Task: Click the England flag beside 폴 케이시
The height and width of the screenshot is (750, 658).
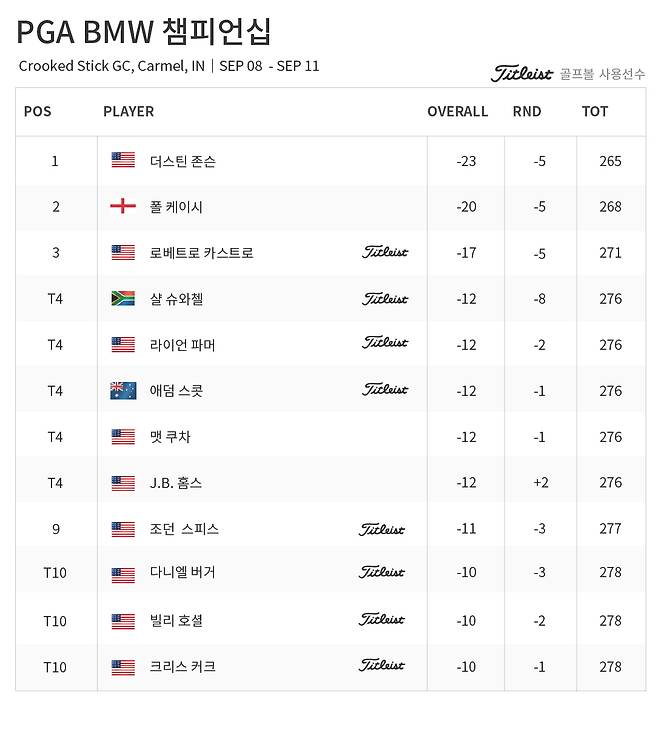Action: pos(122,206)
